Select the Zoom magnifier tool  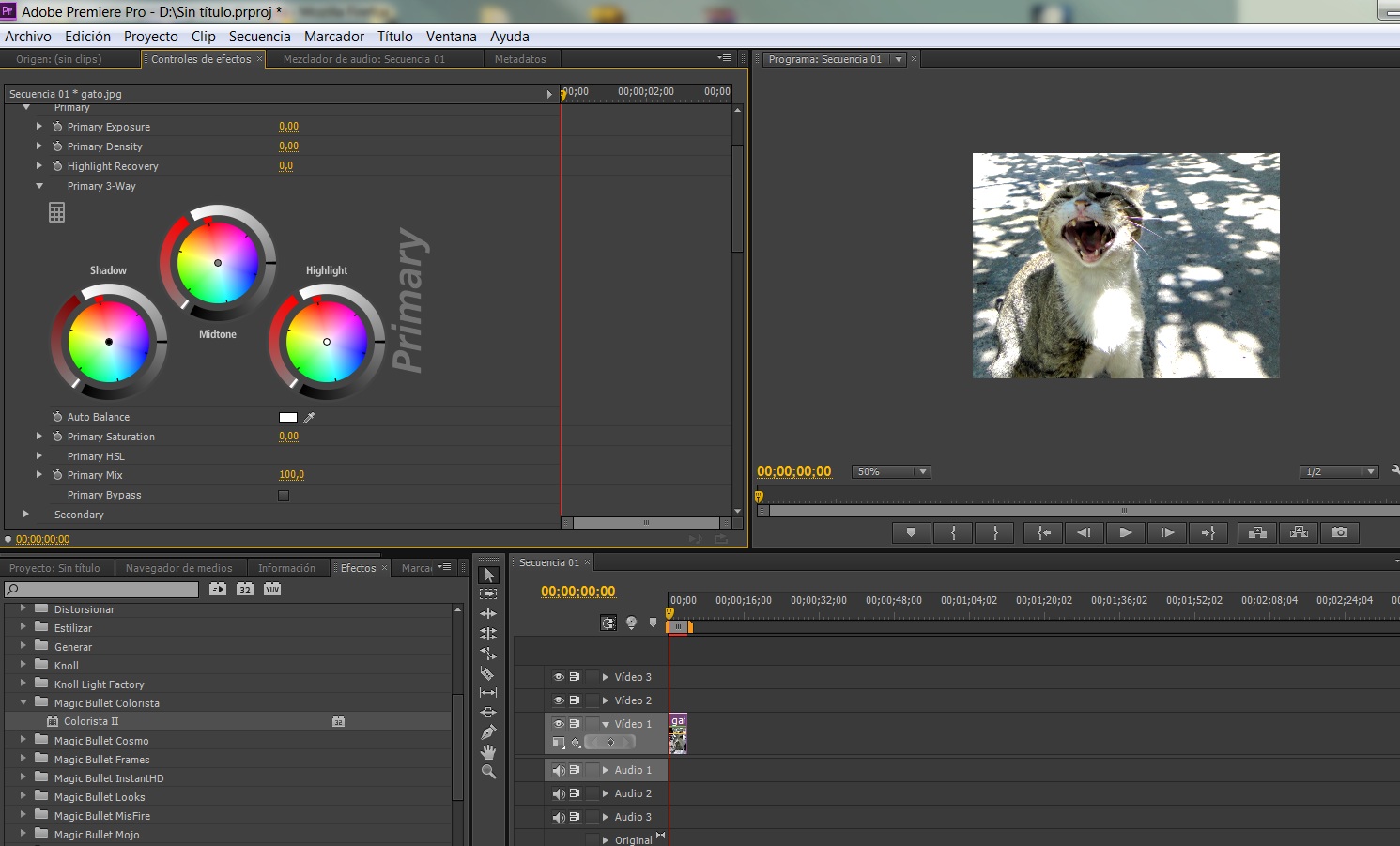[x=488, y=772]
